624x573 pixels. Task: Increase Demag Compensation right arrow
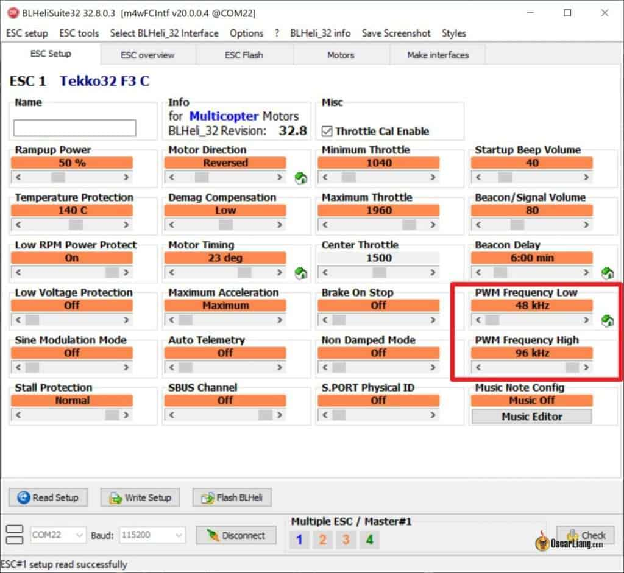tap(279, 225)
